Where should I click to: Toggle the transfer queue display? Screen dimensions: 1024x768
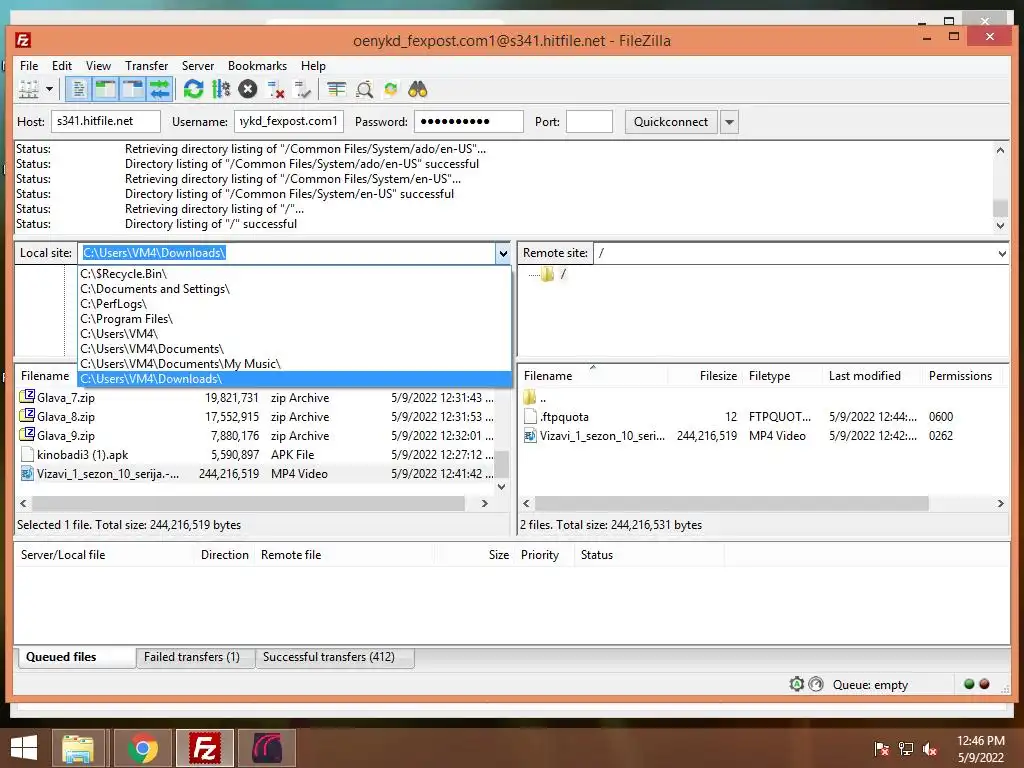click(x=159, y=89)
